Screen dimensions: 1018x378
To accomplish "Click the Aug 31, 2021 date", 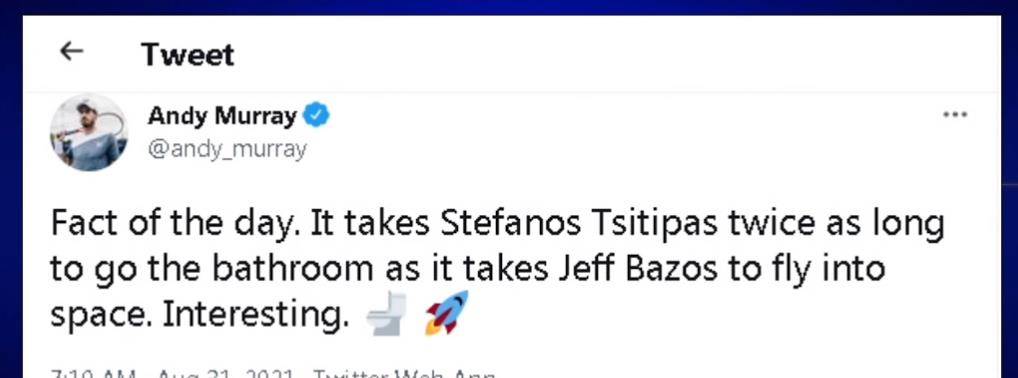I will coord(226,374).
